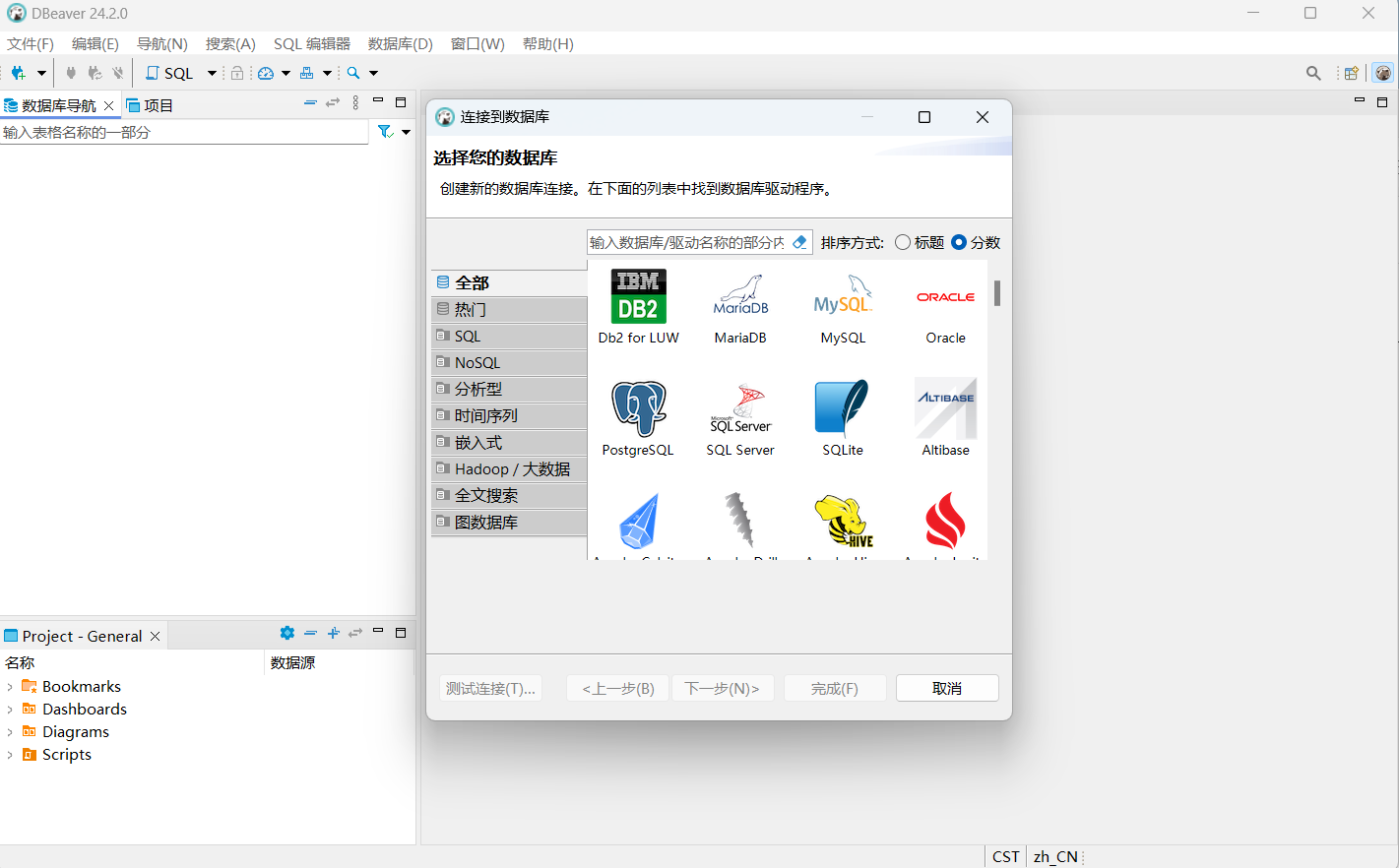This screenshot has height=868, width=1399.
Task: Open the 搜索(A) menu
Action: point(230,44)
